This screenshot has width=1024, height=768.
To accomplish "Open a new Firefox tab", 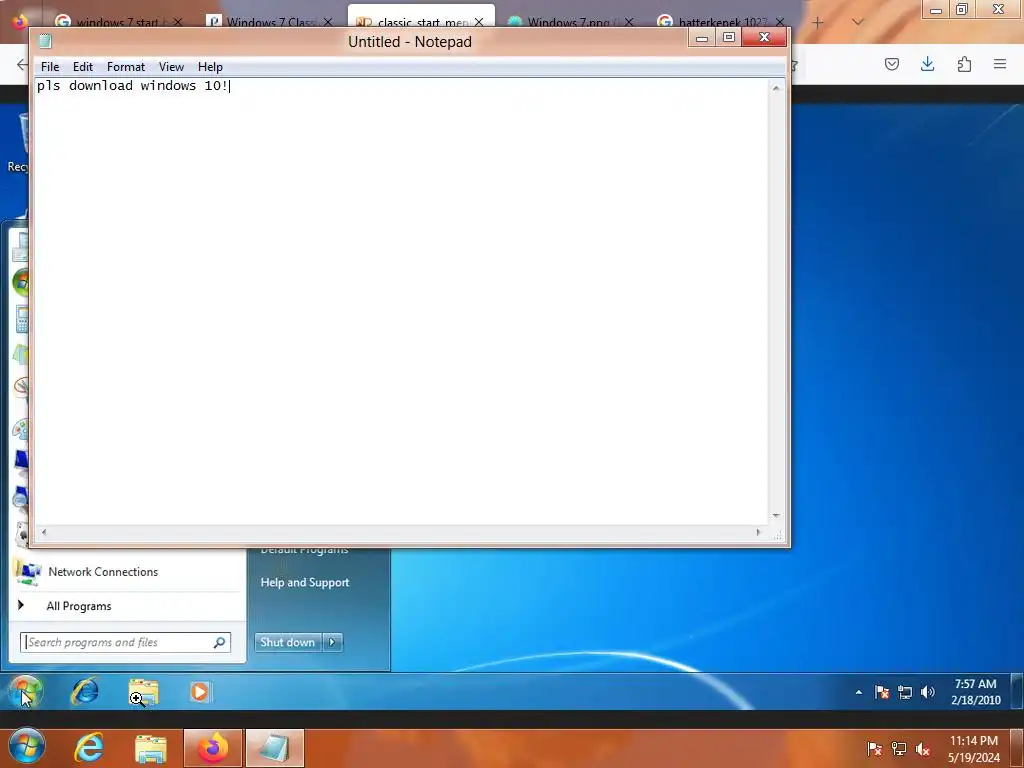I will tap(818, 22).
